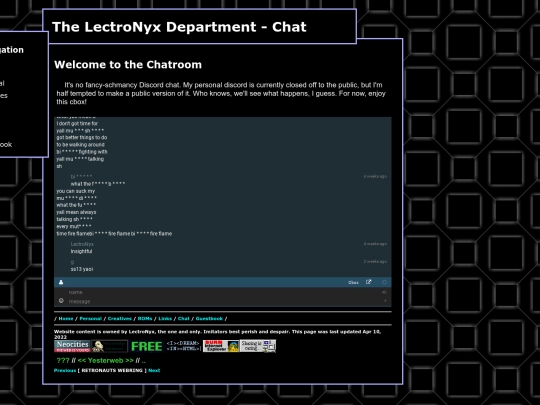Go to next Yesterweb ring site
Screen dimensions: 540x405
129,361
